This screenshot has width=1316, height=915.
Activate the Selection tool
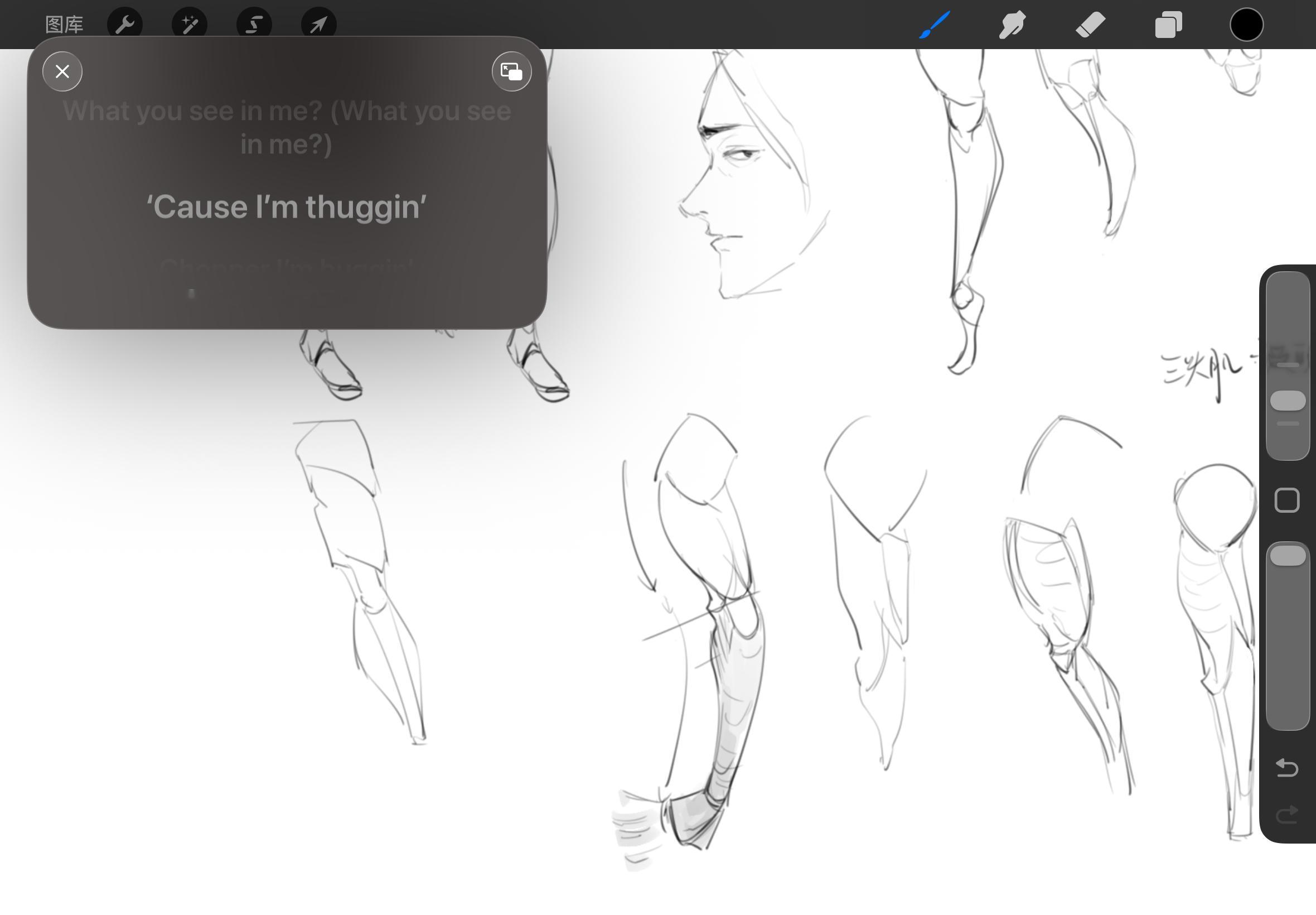click(x=254, y=25)
